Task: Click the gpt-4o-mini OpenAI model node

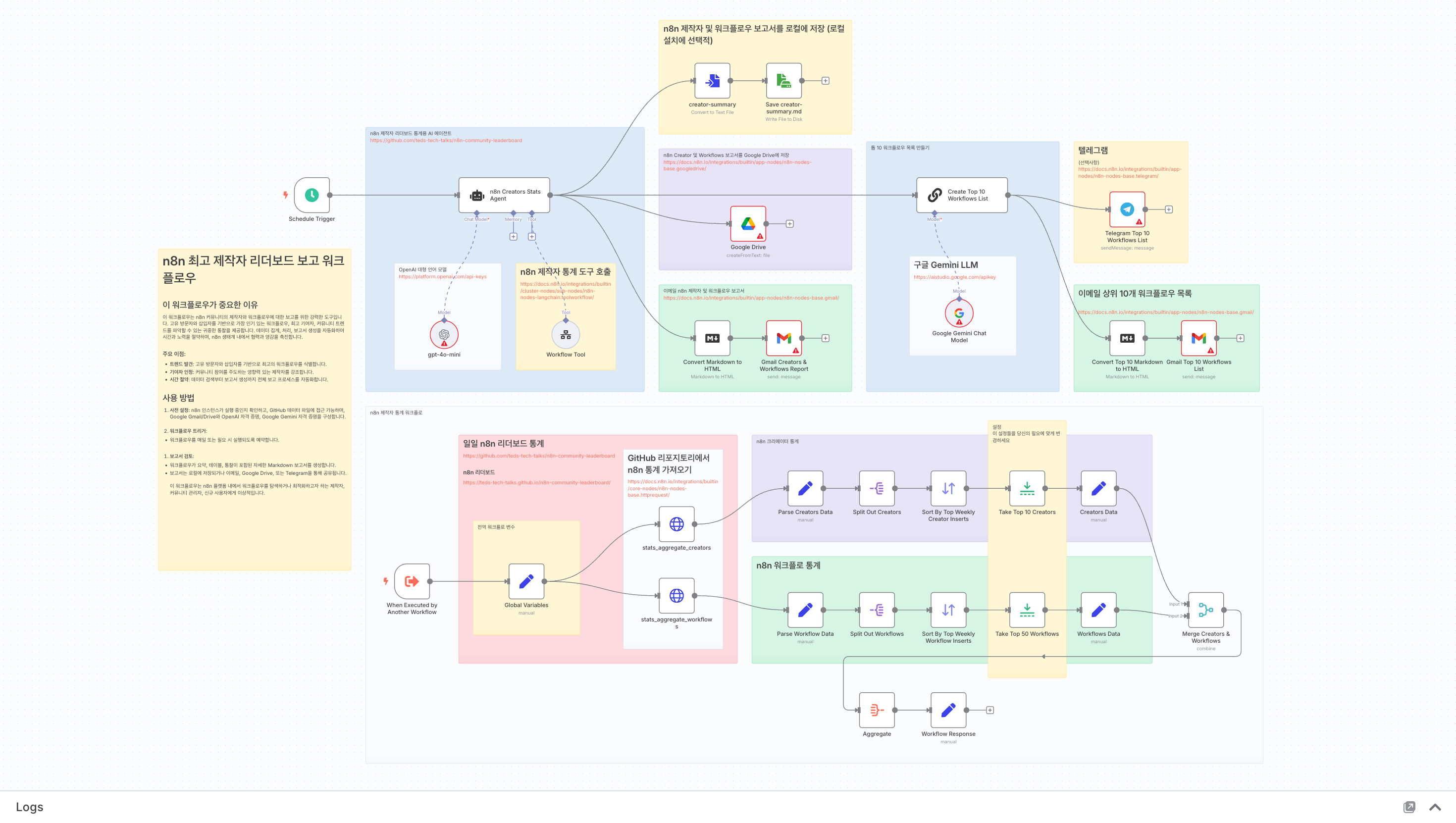Action: tap(444, 335)
